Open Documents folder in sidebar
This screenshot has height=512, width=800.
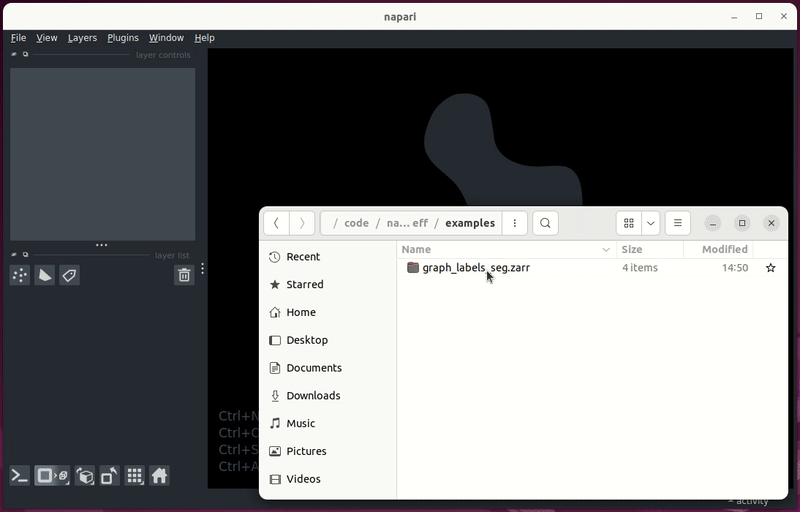click(x=328, y=368)
